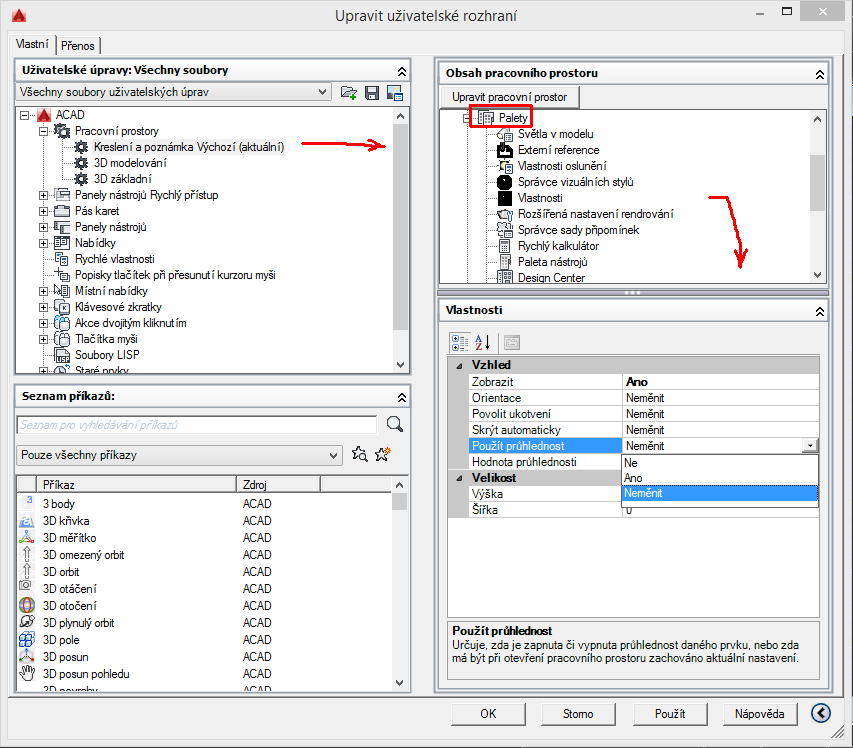Switch to the Přenos tab
Viewport: 853px width, 748px height.
pyautogui.click(x=77, y=45)
